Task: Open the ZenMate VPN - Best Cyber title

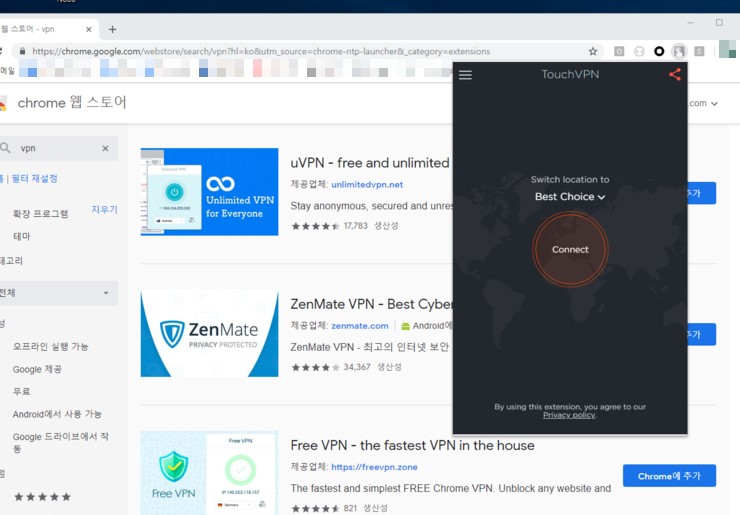Action: coord(371,304)
